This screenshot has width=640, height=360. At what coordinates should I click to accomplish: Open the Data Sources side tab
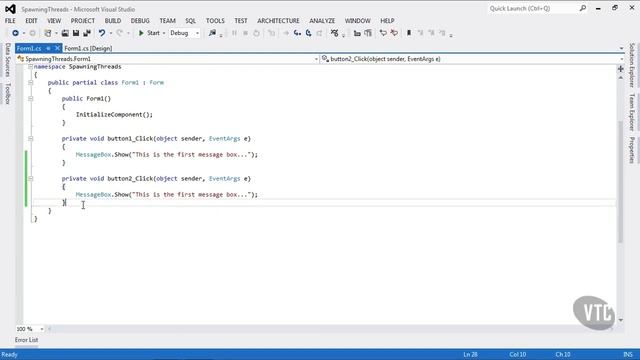point(7,60)
